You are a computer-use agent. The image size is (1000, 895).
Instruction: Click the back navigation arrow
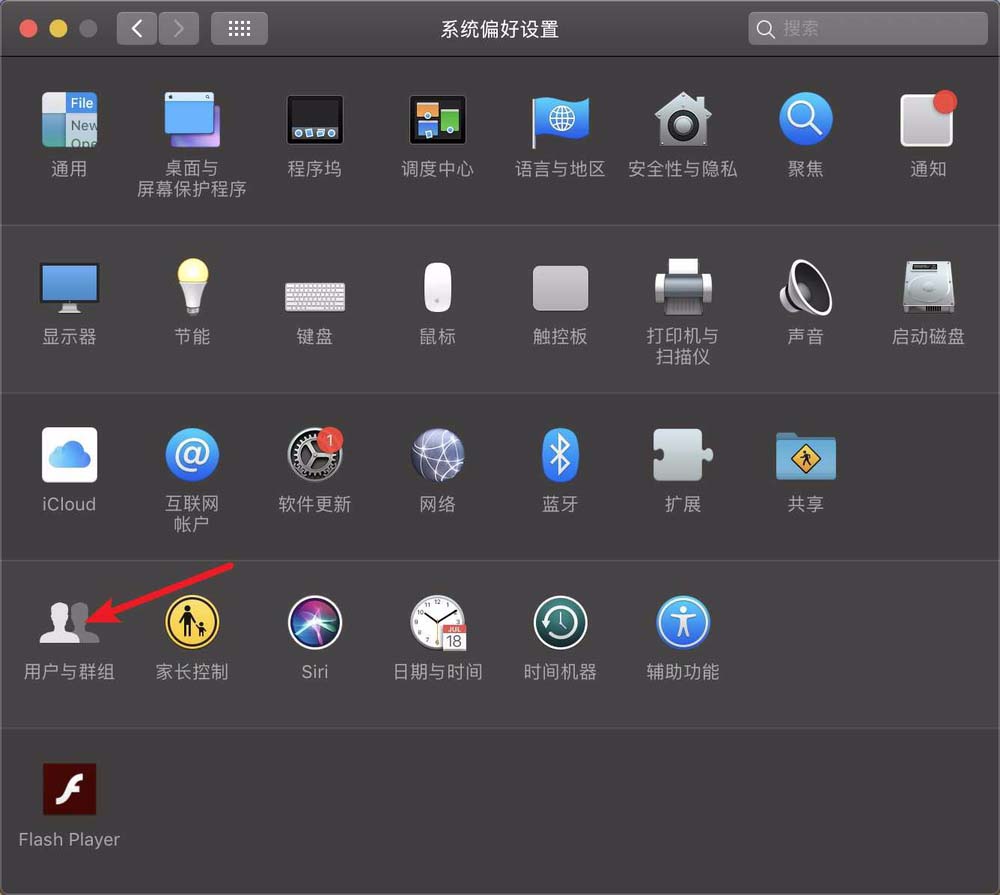[137, 28]
